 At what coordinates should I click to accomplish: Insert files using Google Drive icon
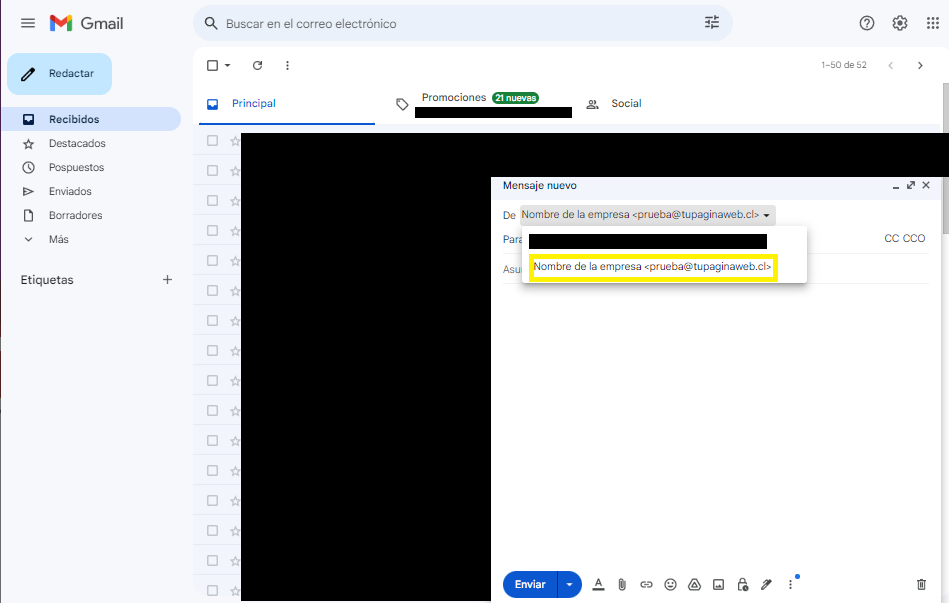[x=694, y=584]
